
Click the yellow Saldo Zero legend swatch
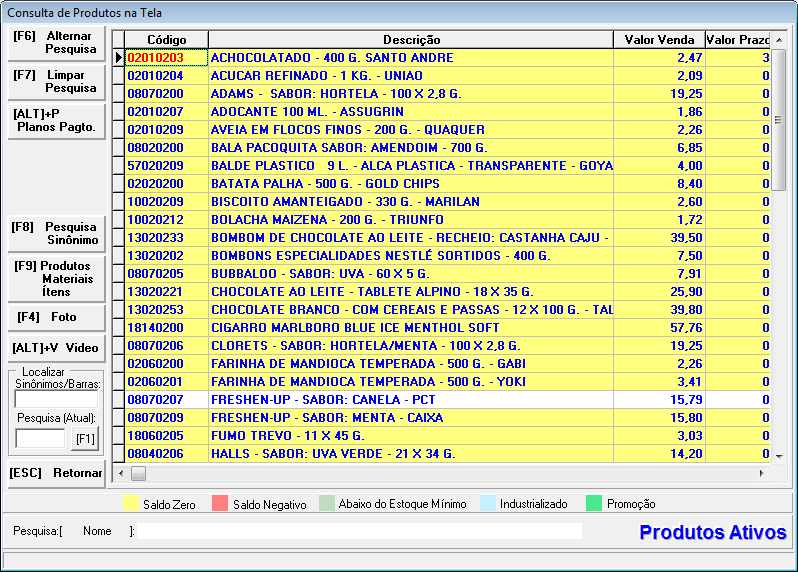(x=130, y=504)
